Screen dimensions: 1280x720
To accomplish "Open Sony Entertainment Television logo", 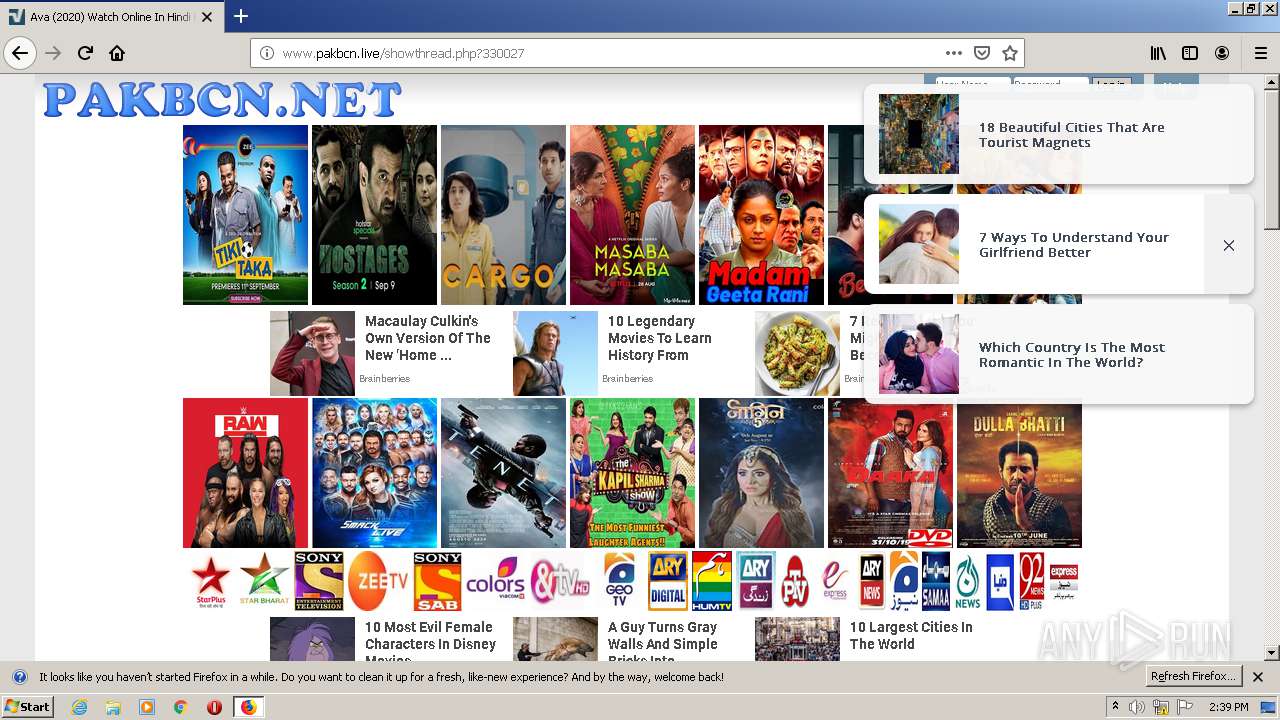I will (319, 581).
